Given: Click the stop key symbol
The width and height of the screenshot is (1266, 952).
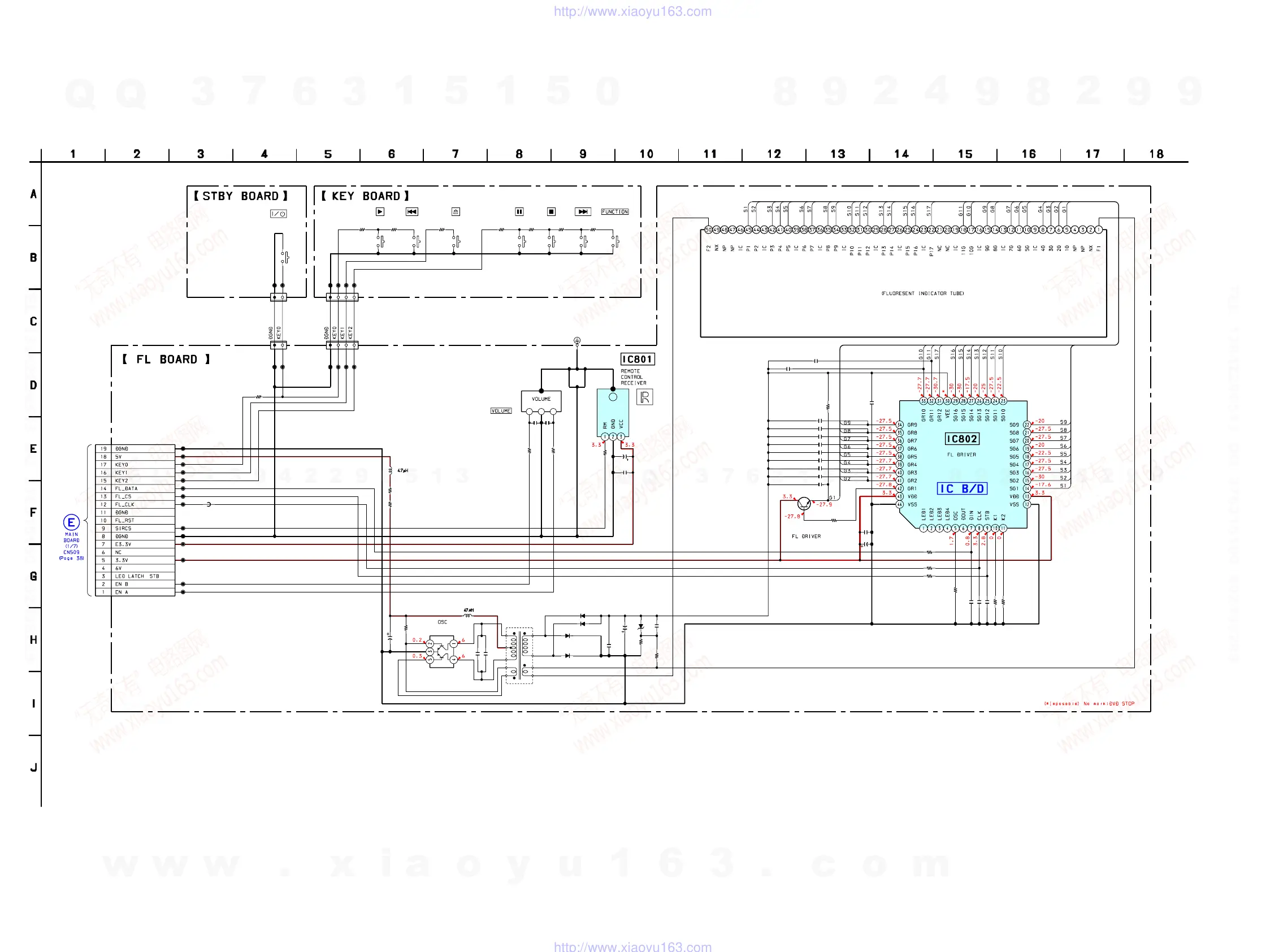Looking at the screenshot, I should click(551, 212).
